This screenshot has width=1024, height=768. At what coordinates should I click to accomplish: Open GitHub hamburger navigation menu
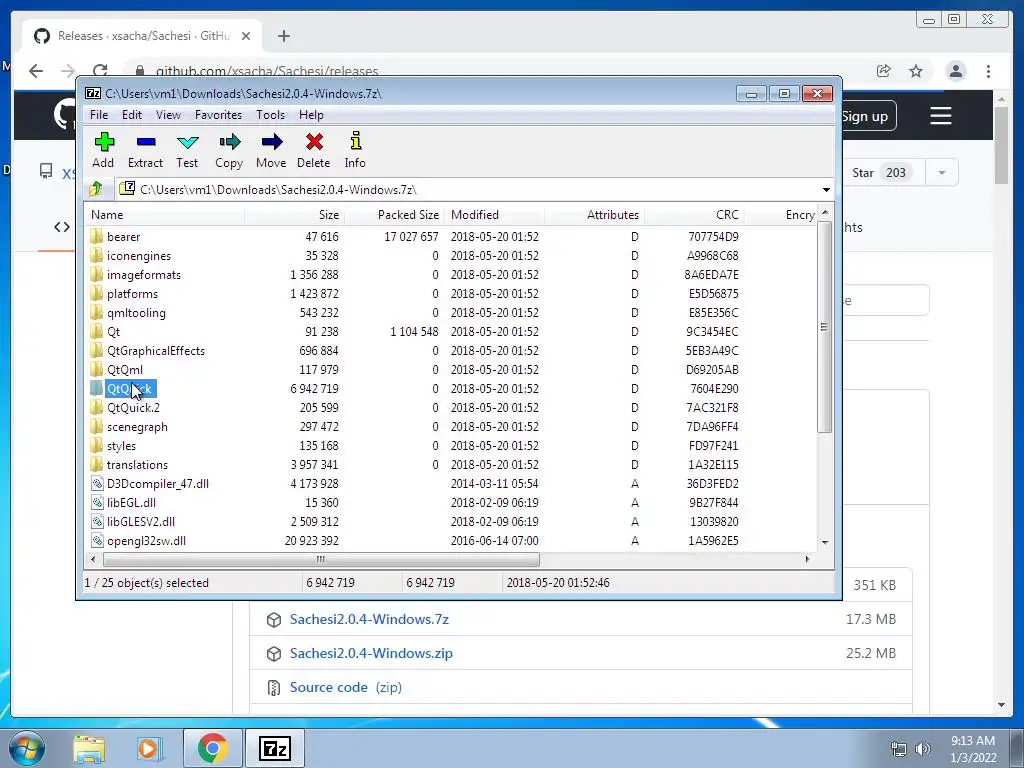pyautogui.click(x=941, y=117)
